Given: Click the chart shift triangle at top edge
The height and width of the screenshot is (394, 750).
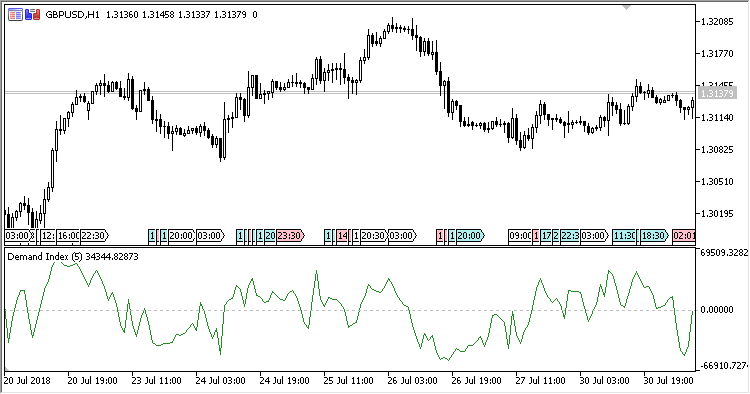Looking at the screenshot, I should tap(627, 7).
